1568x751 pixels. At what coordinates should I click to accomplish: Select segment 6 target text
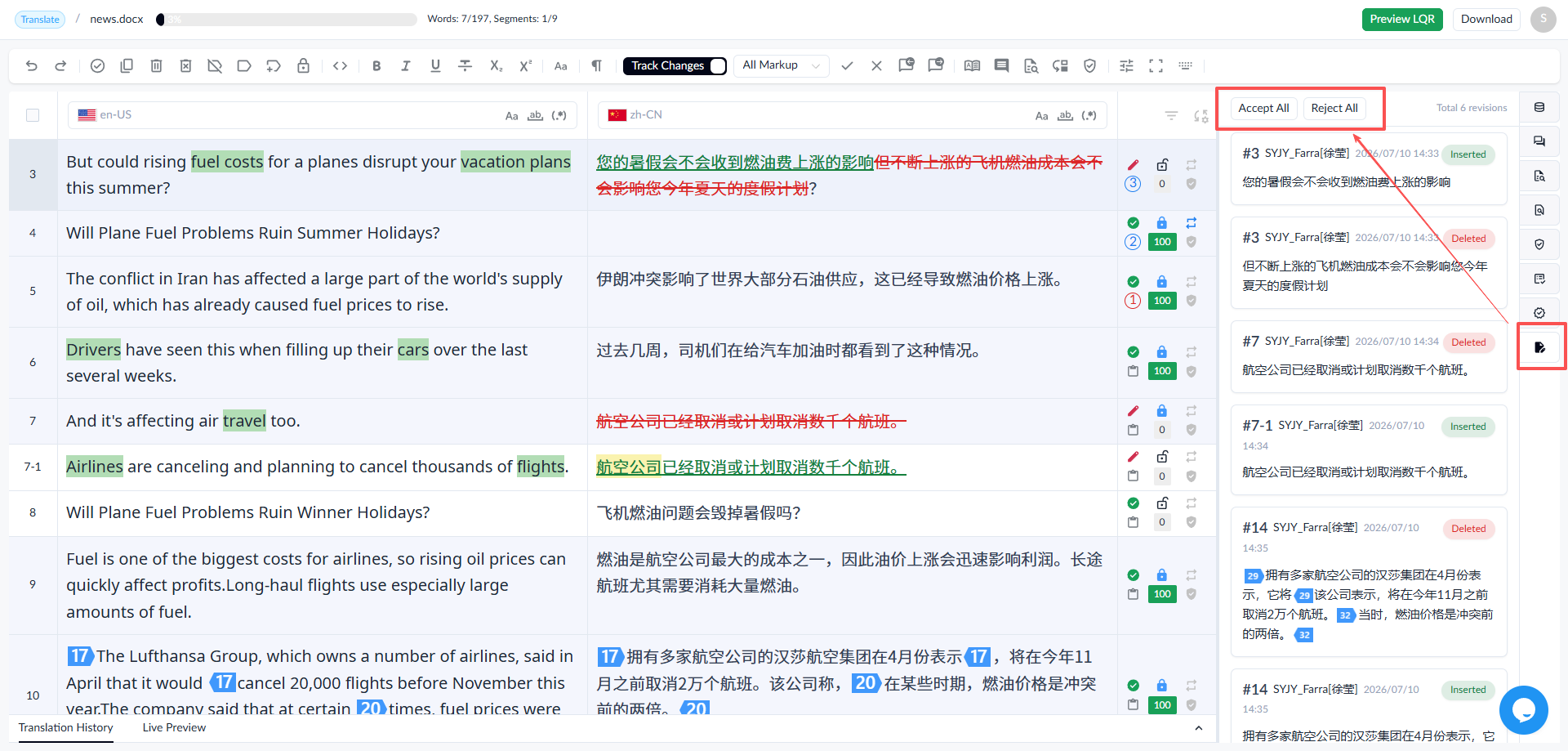(789, 351)
